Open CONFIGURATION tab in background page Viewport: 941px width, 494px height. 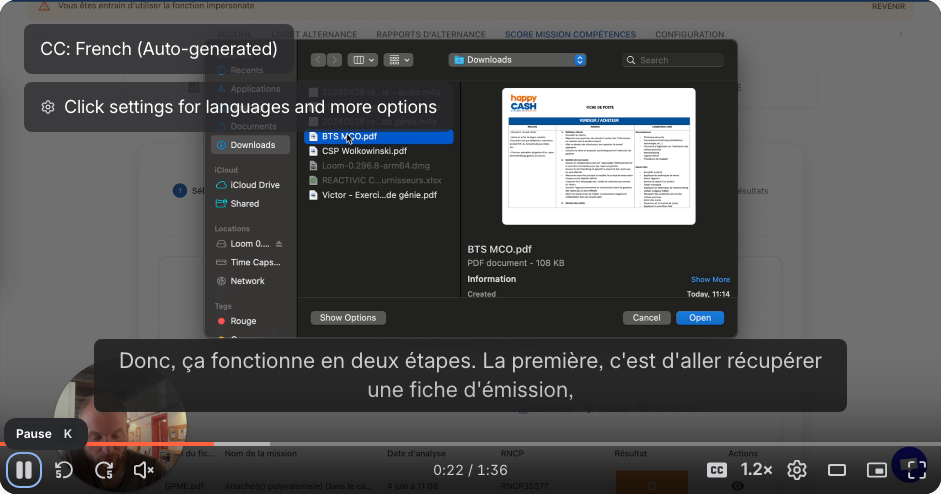point(690,34)
